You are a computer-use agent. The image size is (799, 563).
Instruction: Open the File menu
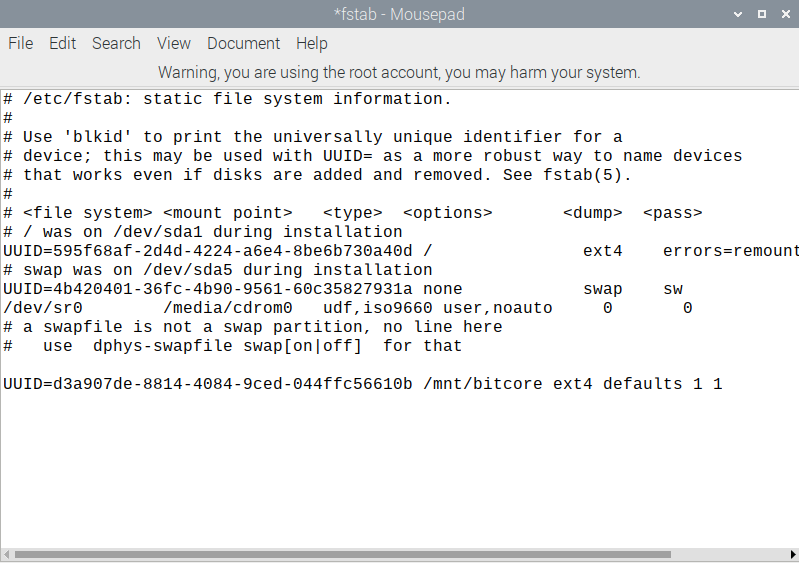(x=20, y=43)
